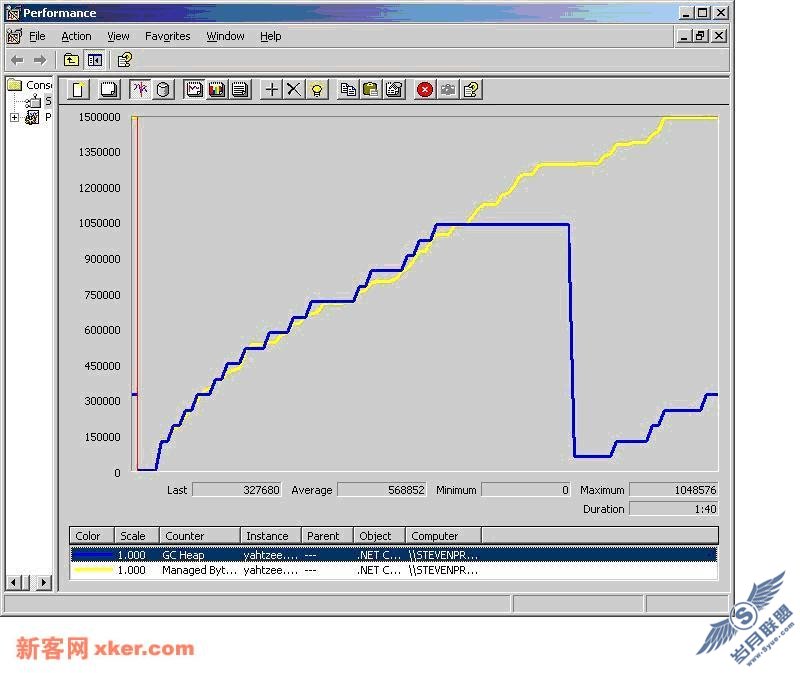Viewport: 800px width, 673px height.
Task: Toggle the Highlight lightbulb button
Action: [317, 90]
